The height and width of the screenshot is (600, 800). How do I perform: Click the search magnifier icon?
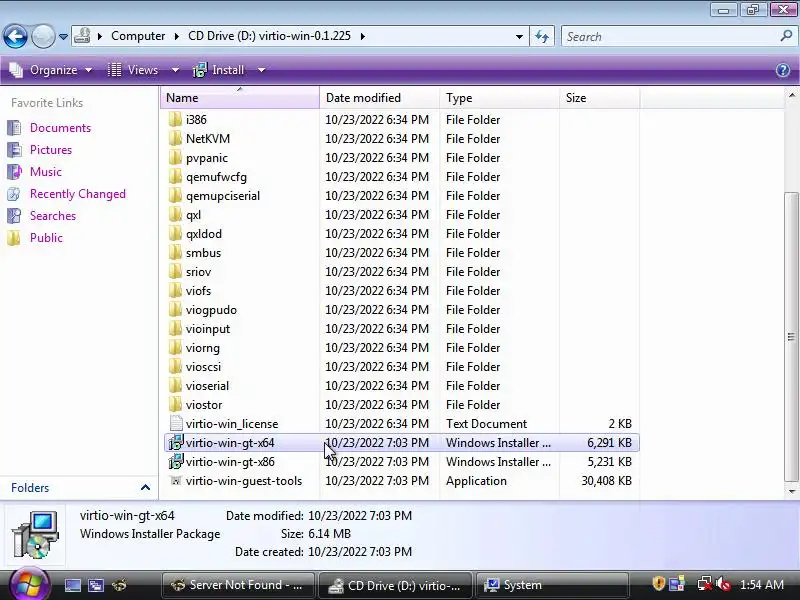tap(786, 36)
